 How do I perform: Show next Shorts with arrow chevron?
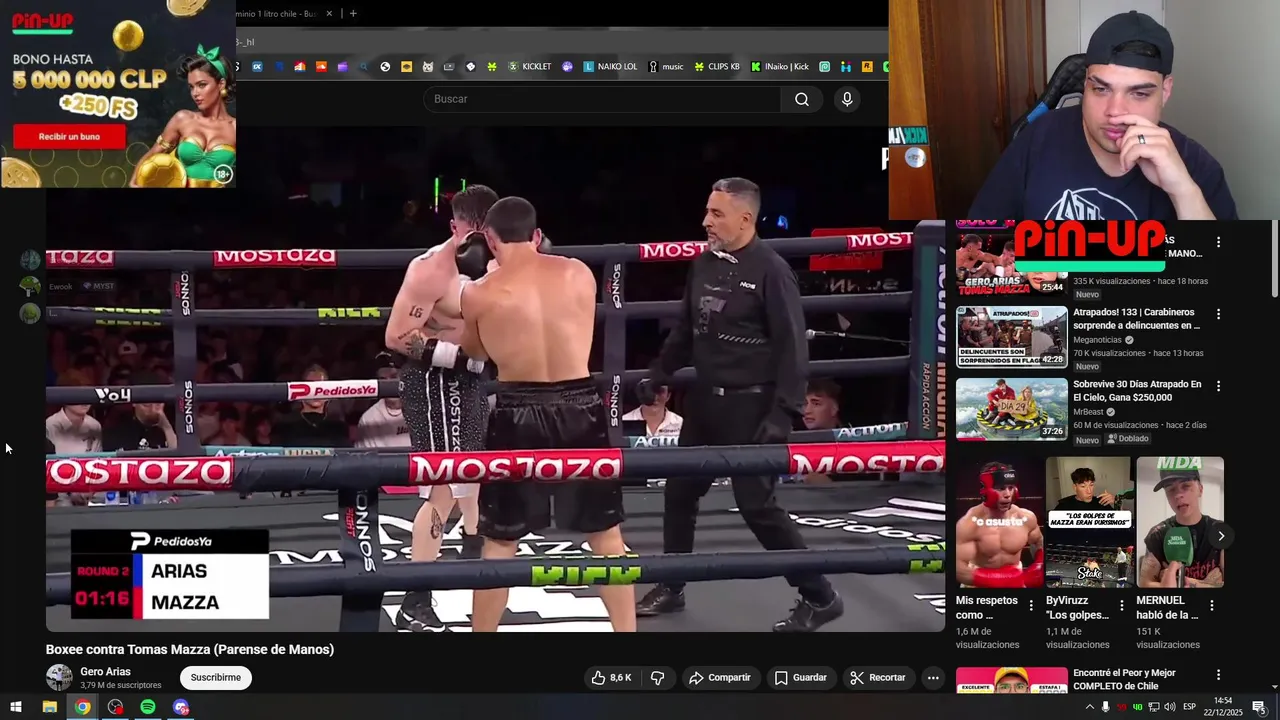pos(1221,536)
